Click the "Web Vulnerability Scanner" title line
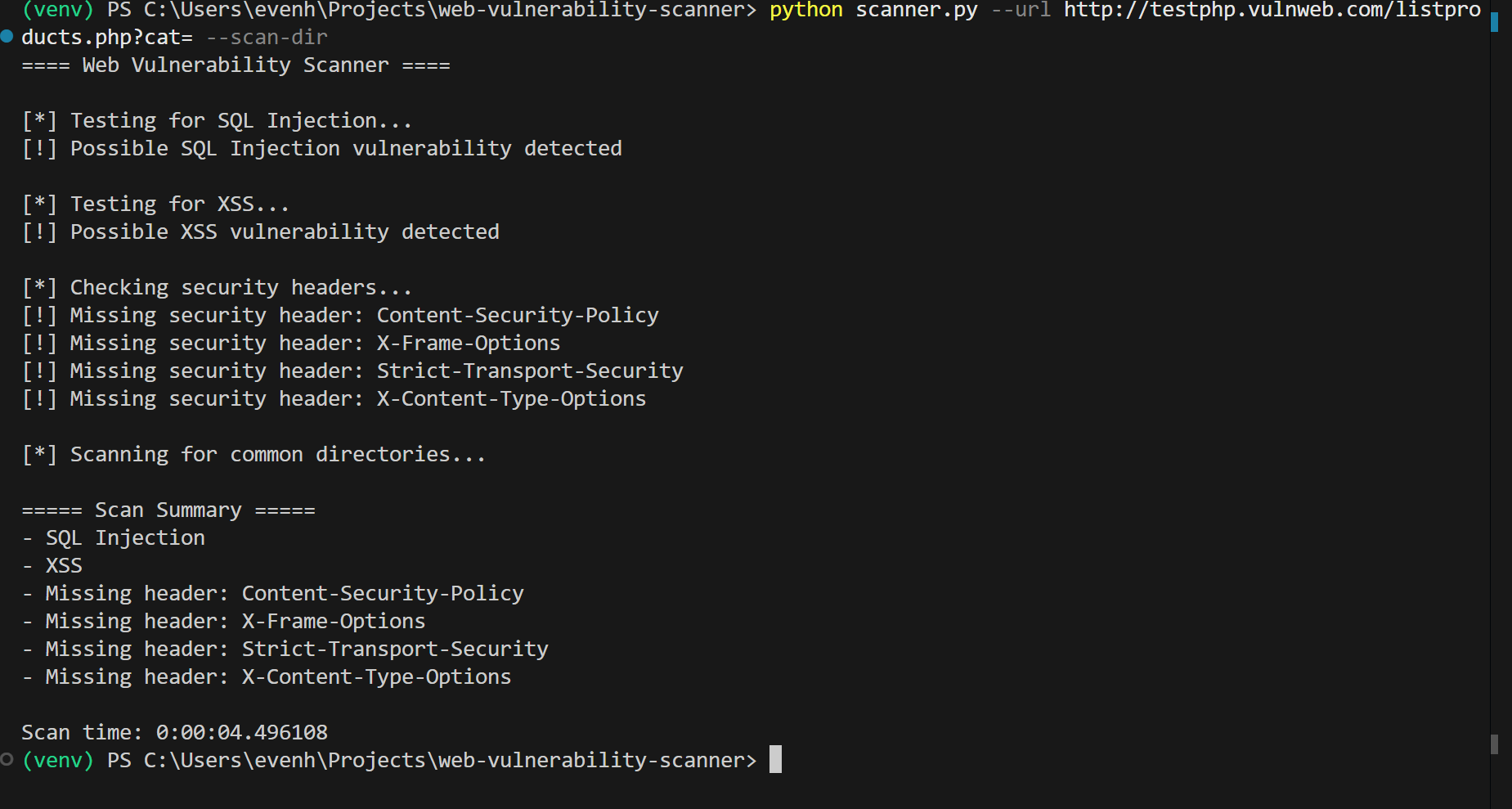Screen dimensions: 1512x809 pyautogui.click(x=236, y=65)
